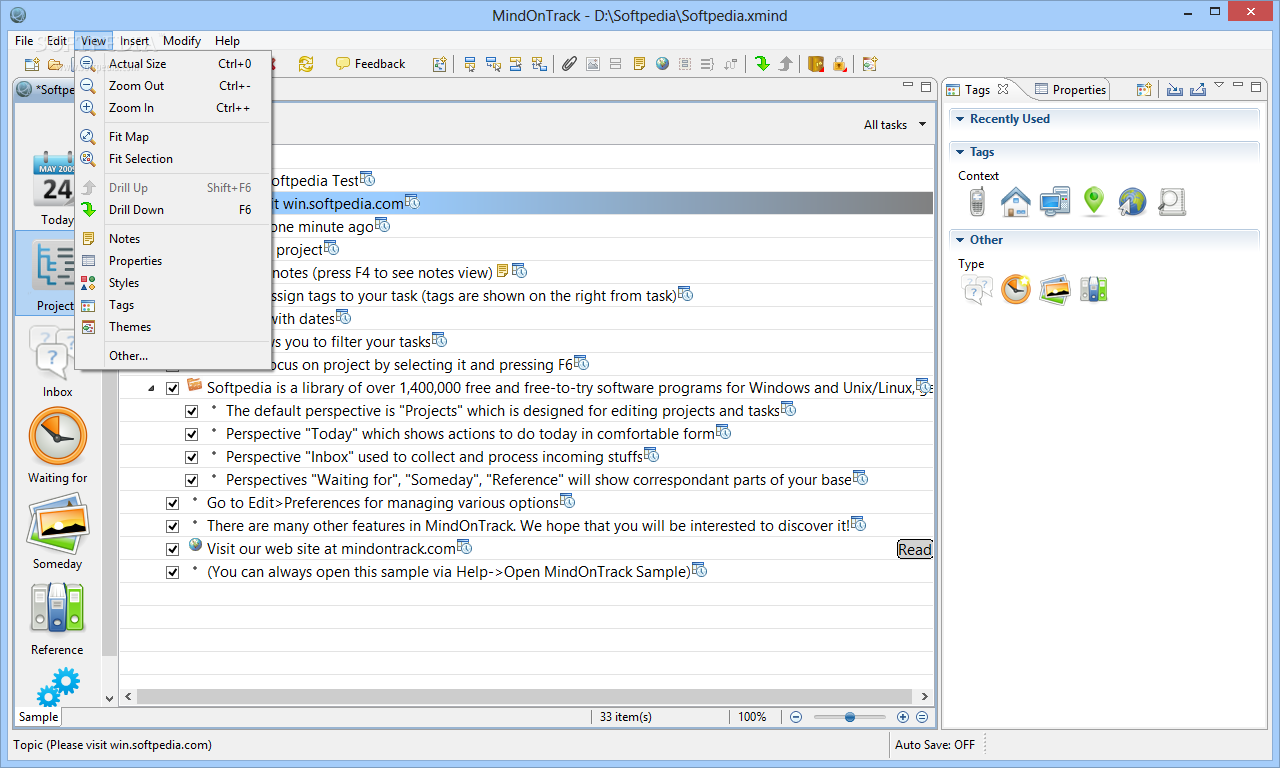Click the export icon in Tags panel

(x=1198, y=90)
